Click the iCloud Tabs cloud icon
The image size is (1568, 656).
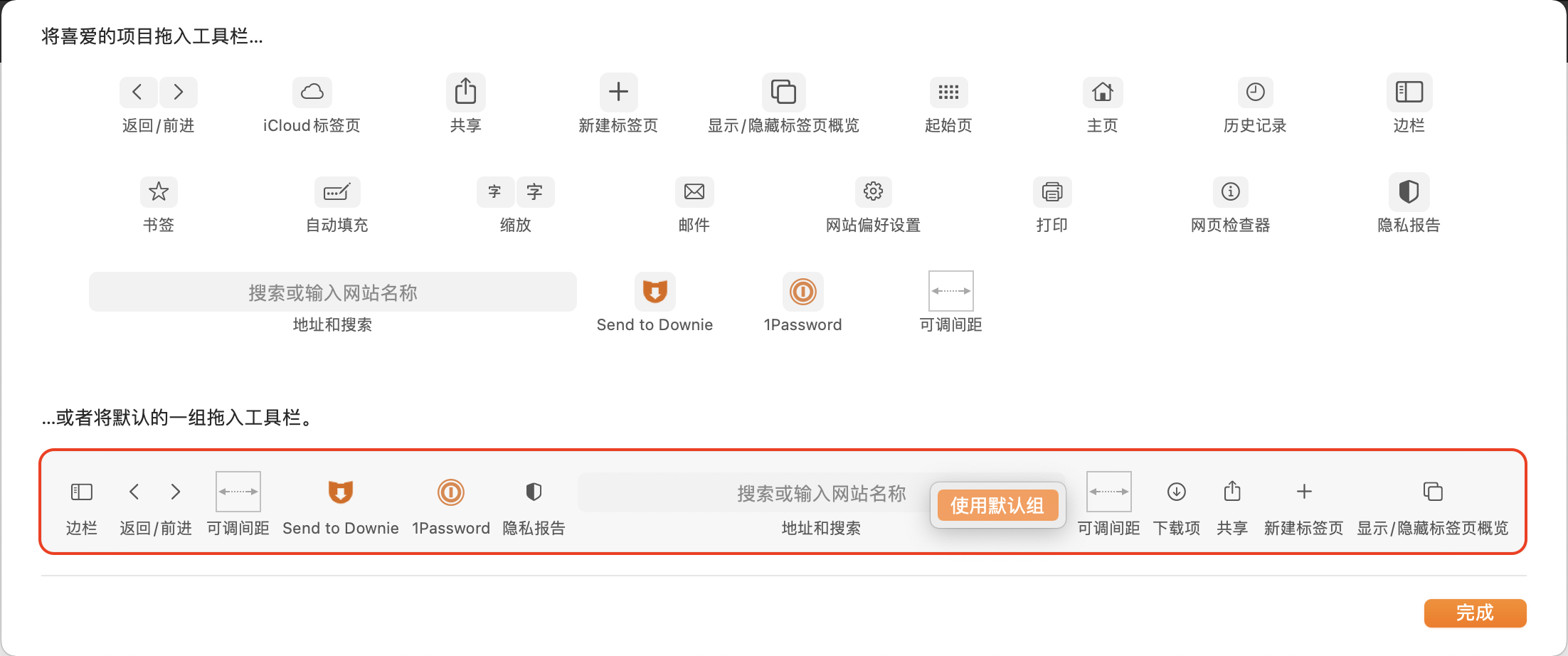point(312,92)
